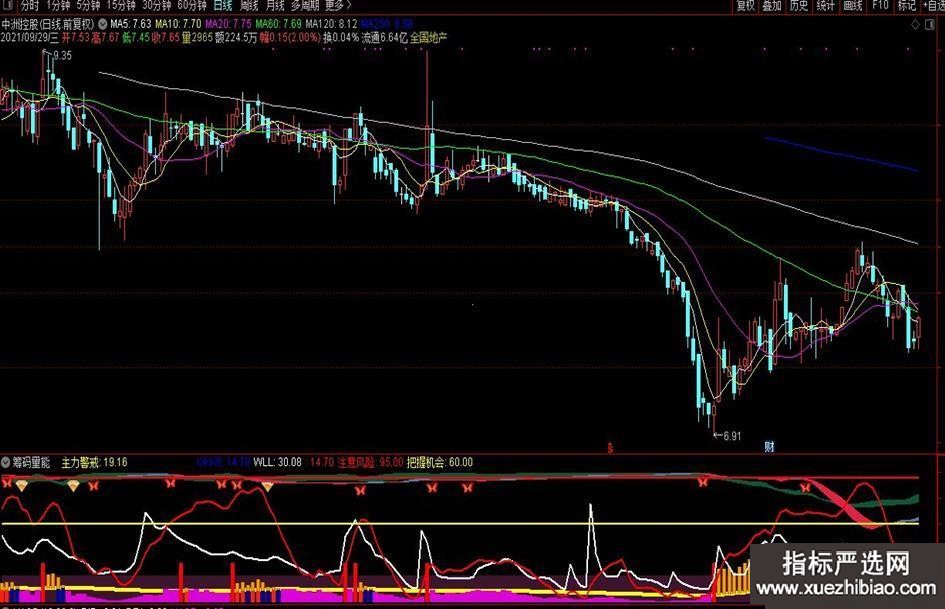Click the MA60: 7.69 label

pos(278,24)
